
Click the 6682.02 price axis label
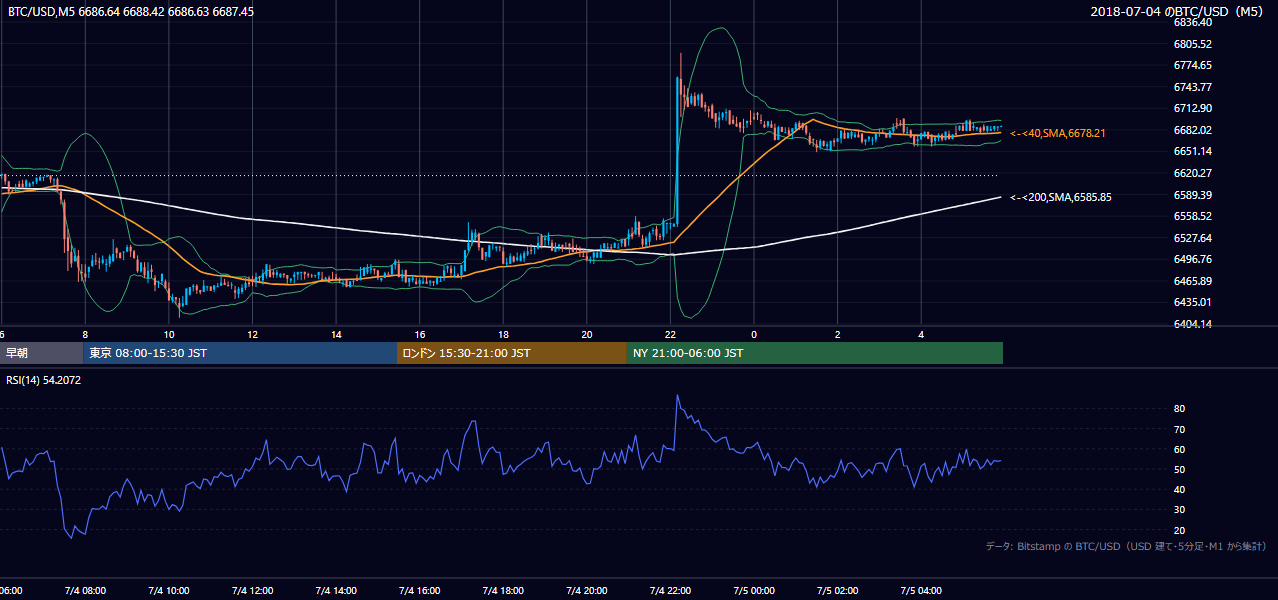1193,130
